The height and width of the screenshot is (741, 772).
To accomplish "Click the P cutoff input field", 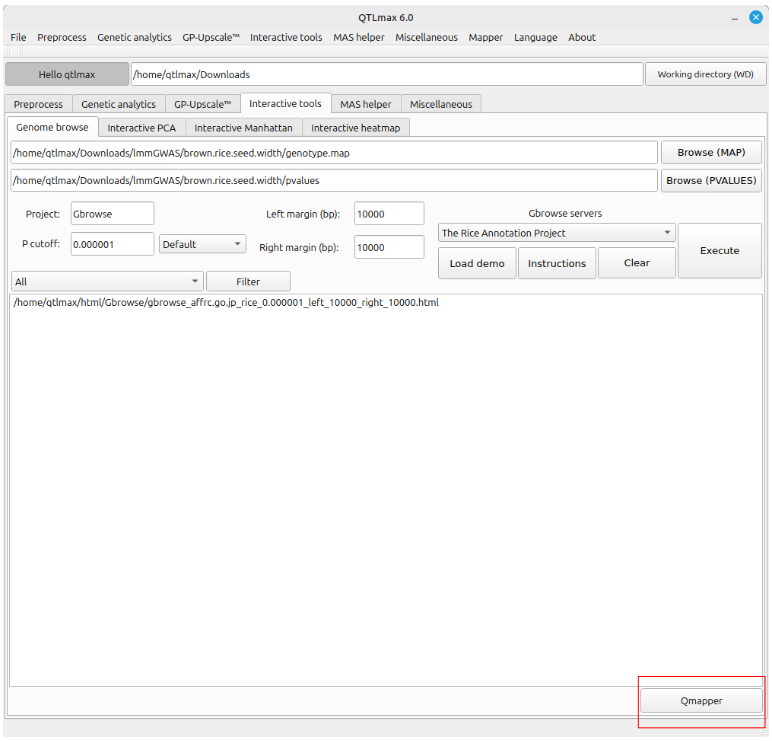I will [112, 244].
